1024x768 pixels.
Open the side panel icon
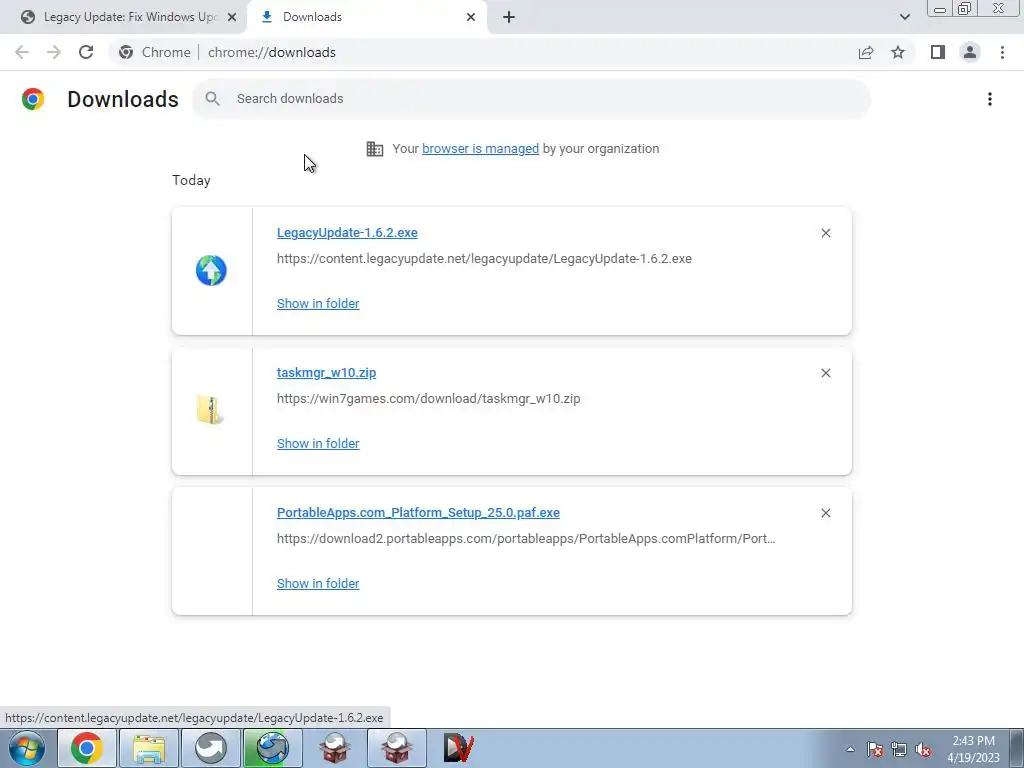(938, 52)
